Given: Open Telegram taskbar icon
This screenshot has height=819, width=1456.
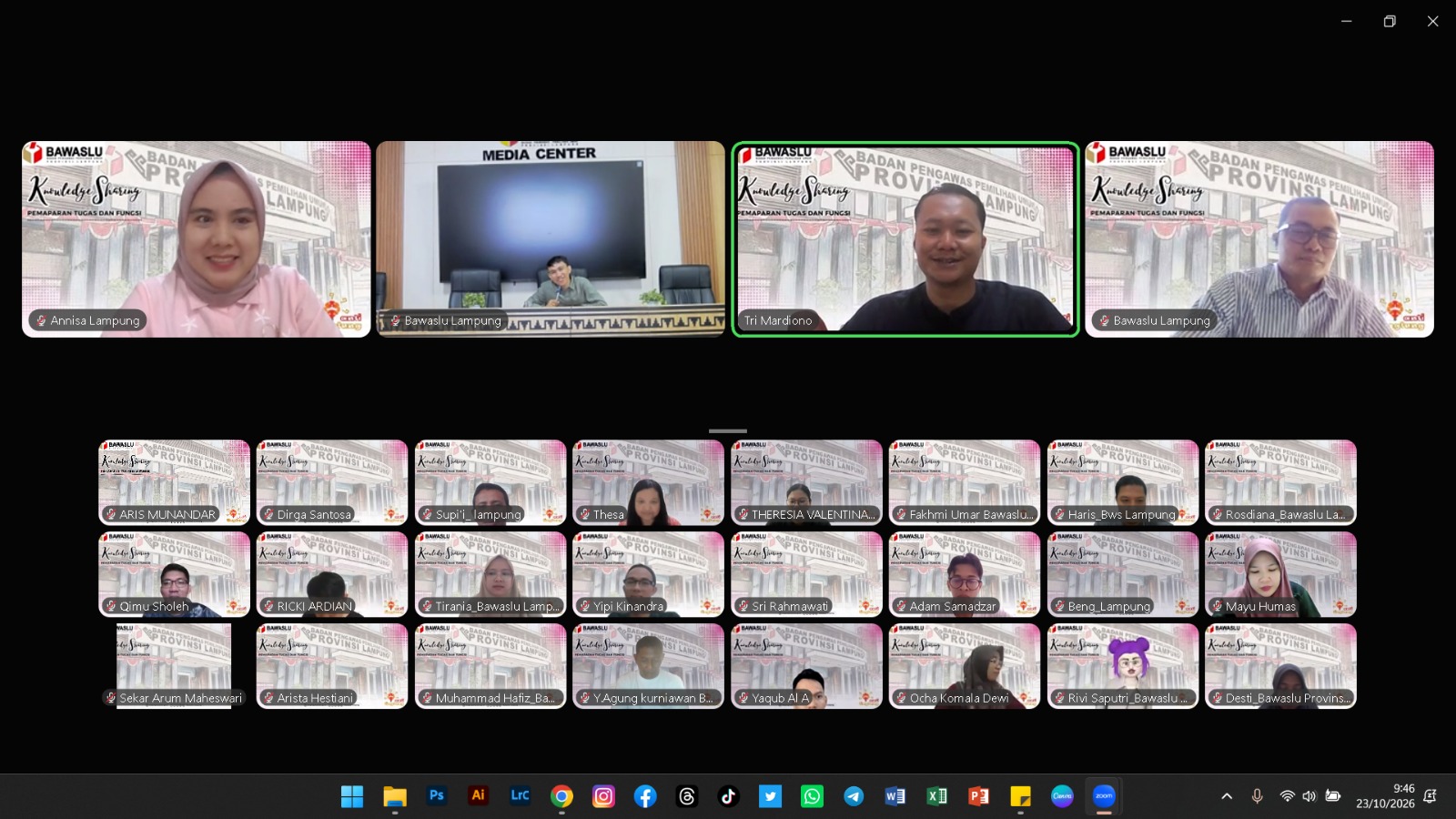Looking at the screenshot, I should coord(854,796).
